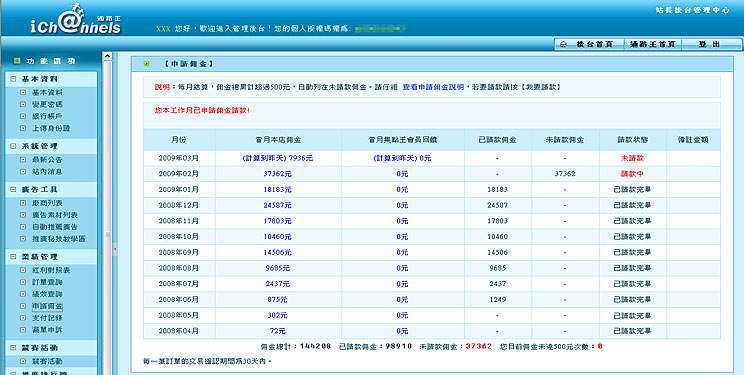
Task: Click the sidebar scrollbar up arrow
Action: 107,56
